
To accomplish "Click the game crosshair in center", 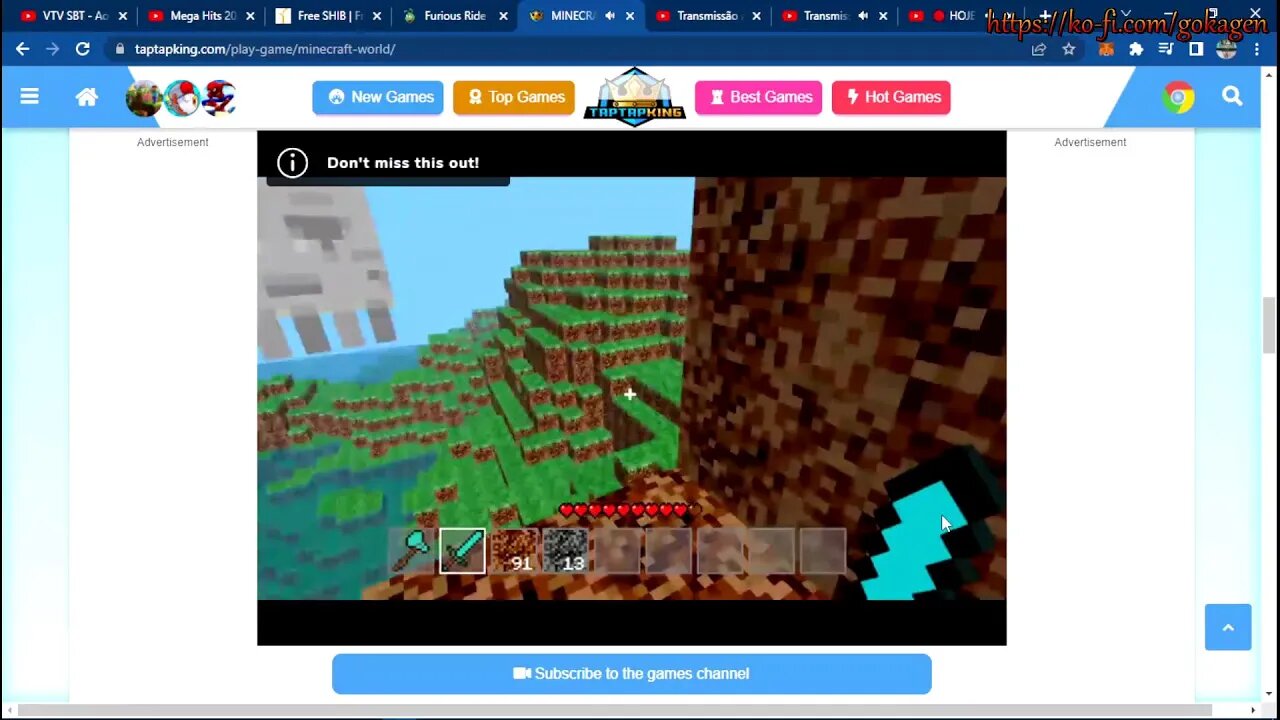I will tap(630, 394).
